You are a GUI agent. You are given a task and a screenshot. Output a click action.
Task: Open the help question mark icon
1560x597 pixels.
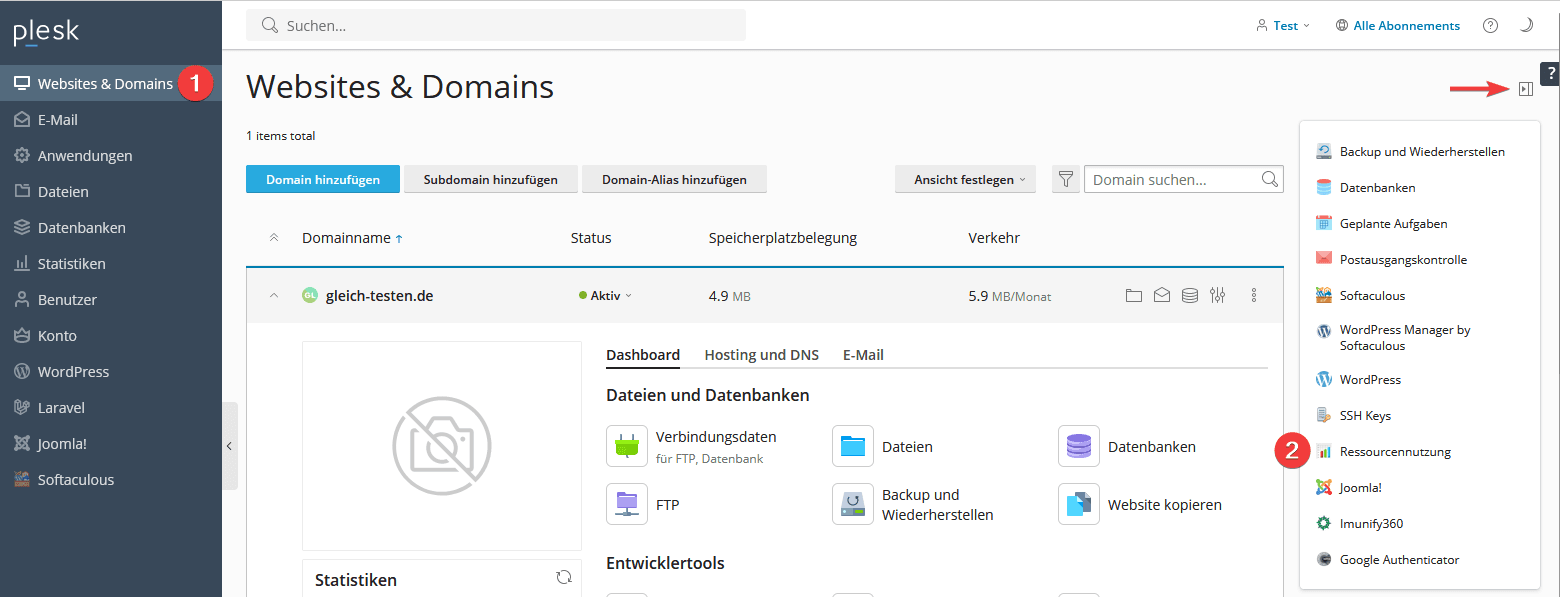coord(1490,26)
